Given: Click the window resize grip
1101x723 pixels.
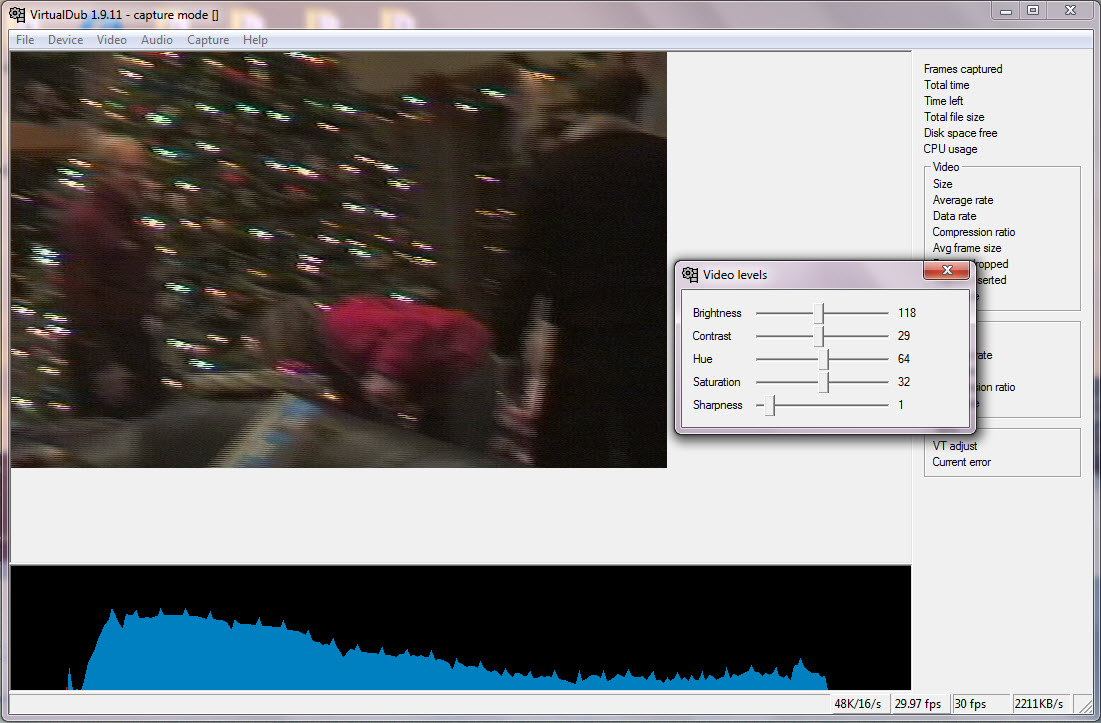Looking at the screenshot, I should click(1086, 705).
